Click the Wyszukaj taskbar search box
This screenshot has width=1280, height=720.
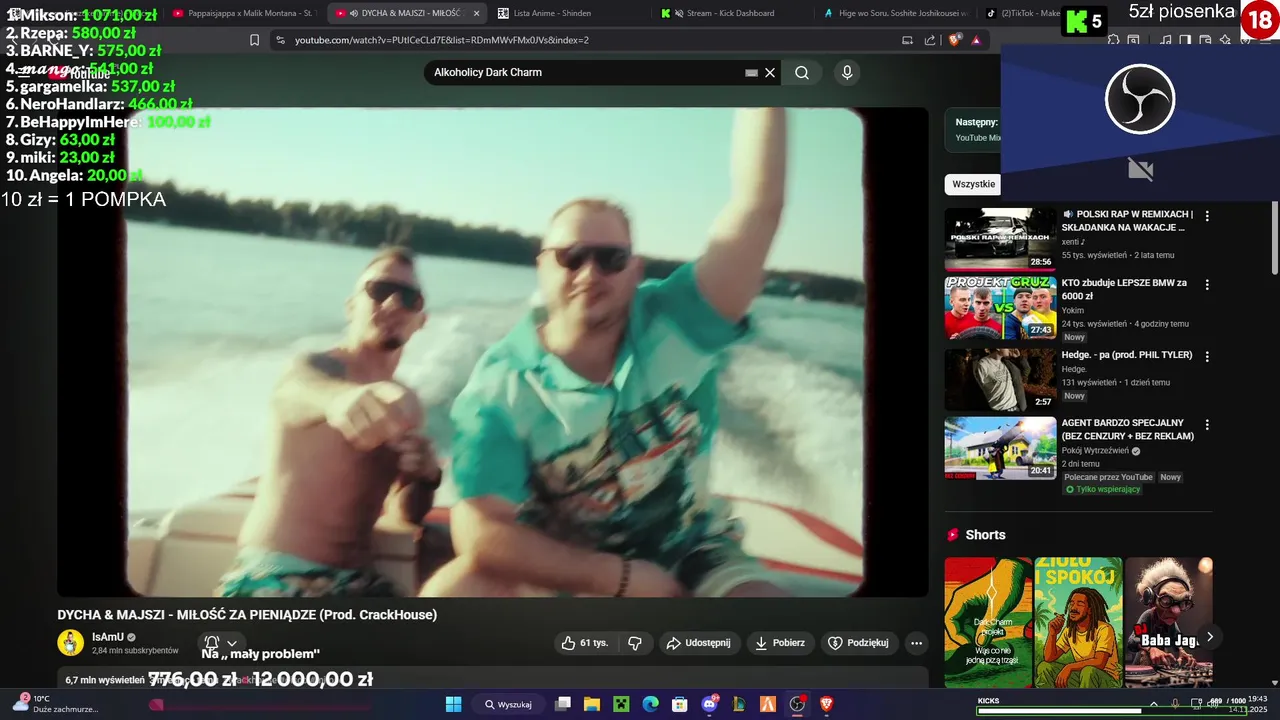click(x=509, y=704)
